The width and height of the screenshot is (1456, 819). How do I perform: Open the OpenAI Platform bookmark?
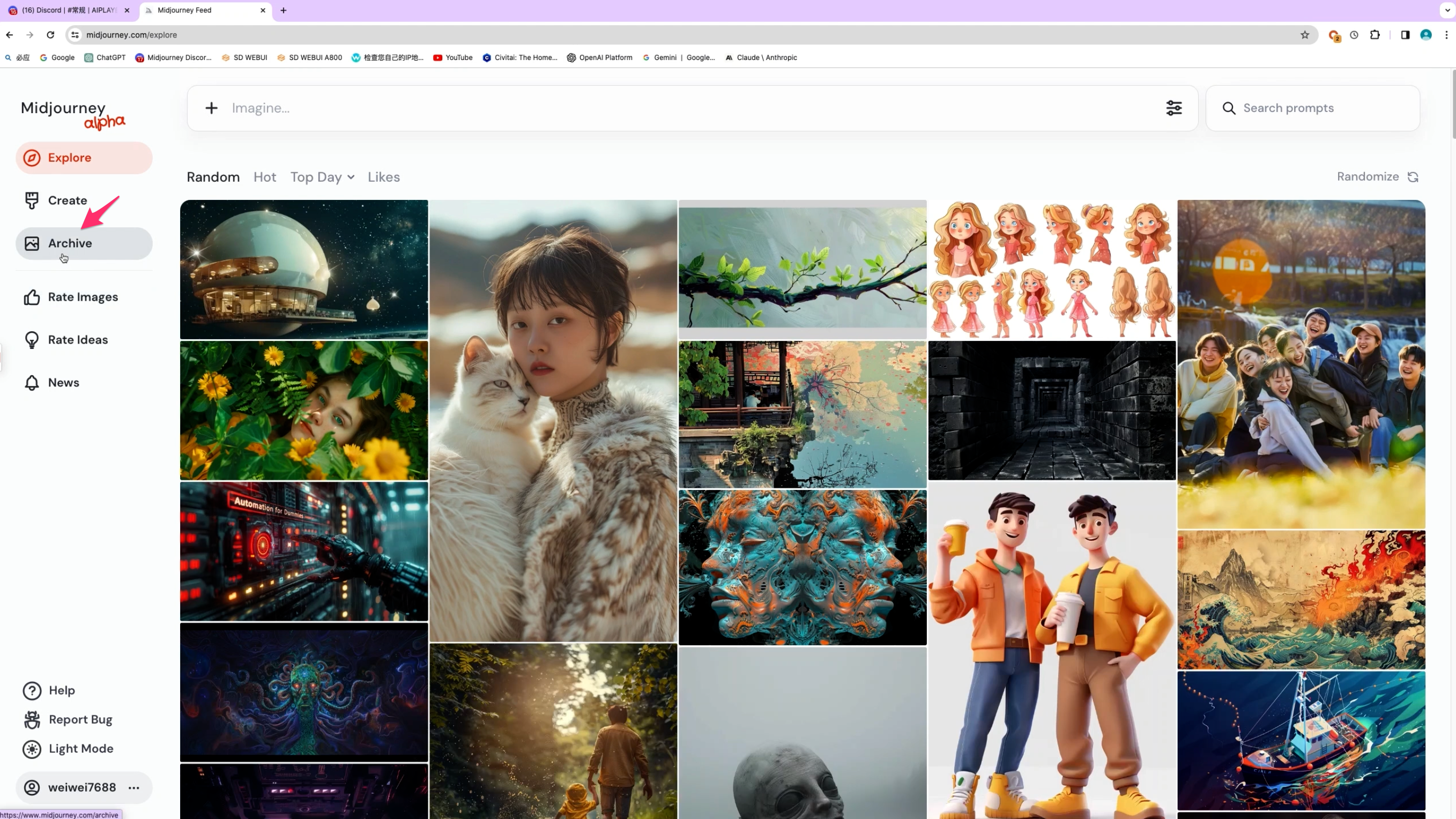(x=600, y=58)
